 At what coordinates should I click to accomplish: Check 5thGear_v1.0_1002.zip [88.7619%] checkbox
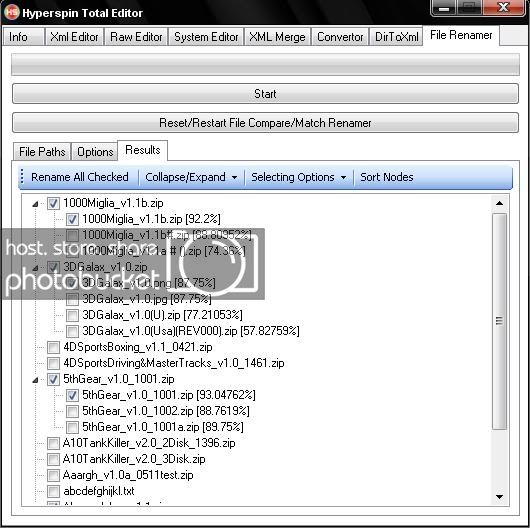72,411
